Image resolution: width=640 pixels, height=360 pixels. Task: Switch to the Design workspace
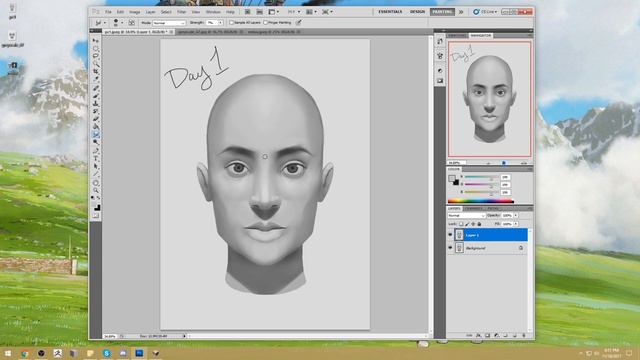coord(417,12)
